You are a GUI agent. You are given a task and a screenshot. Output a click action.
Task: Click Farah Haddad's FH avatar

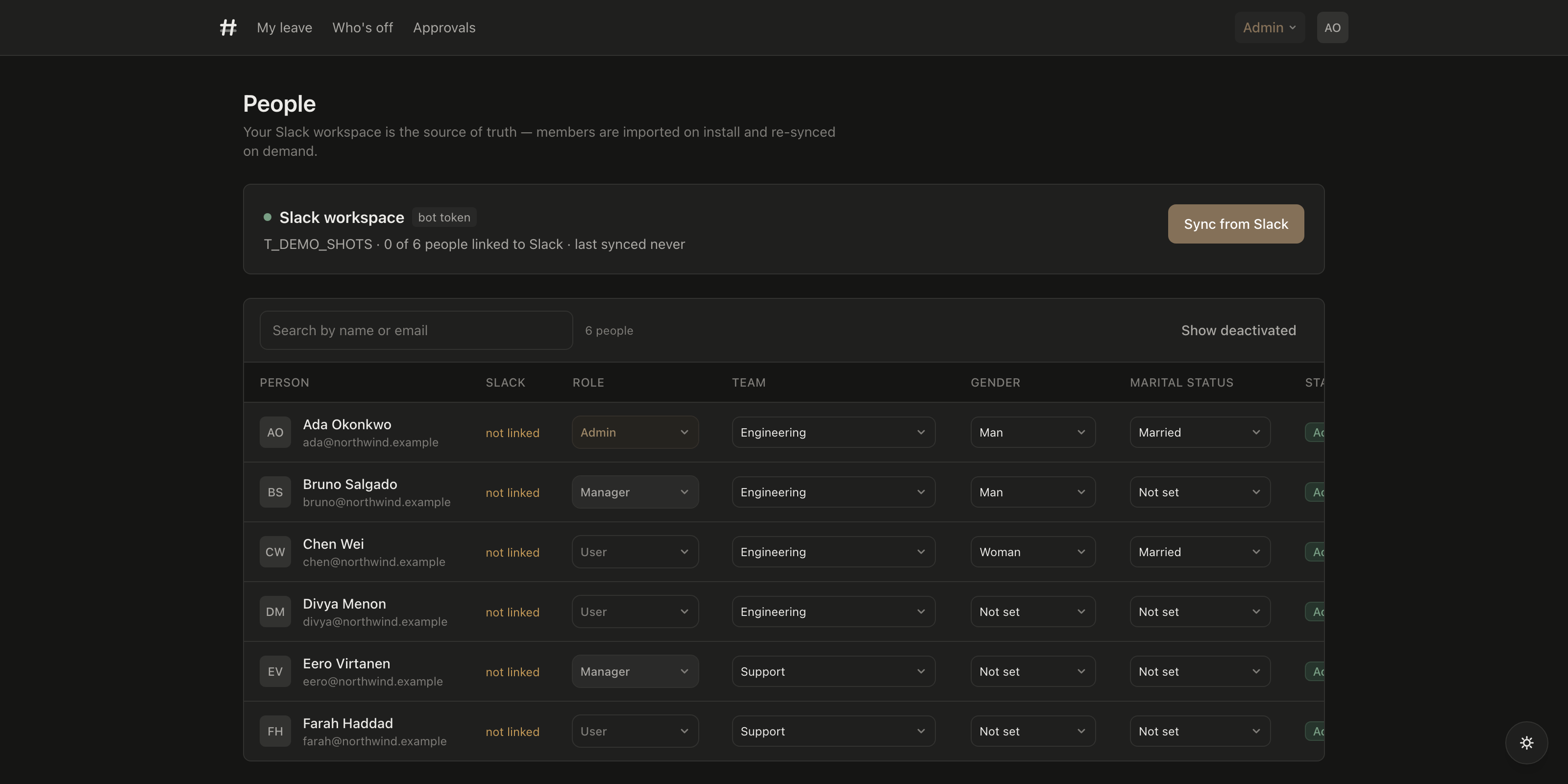tap(275, 731)
